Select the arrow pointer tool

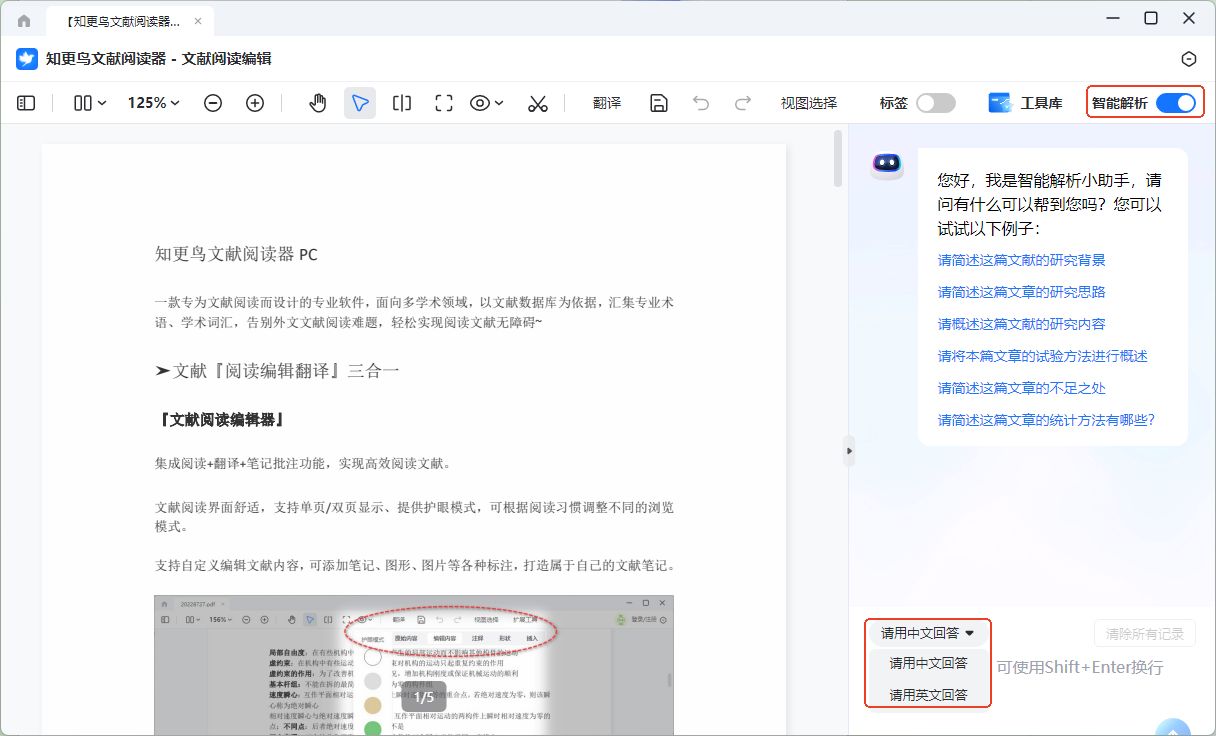click(360, 103)
